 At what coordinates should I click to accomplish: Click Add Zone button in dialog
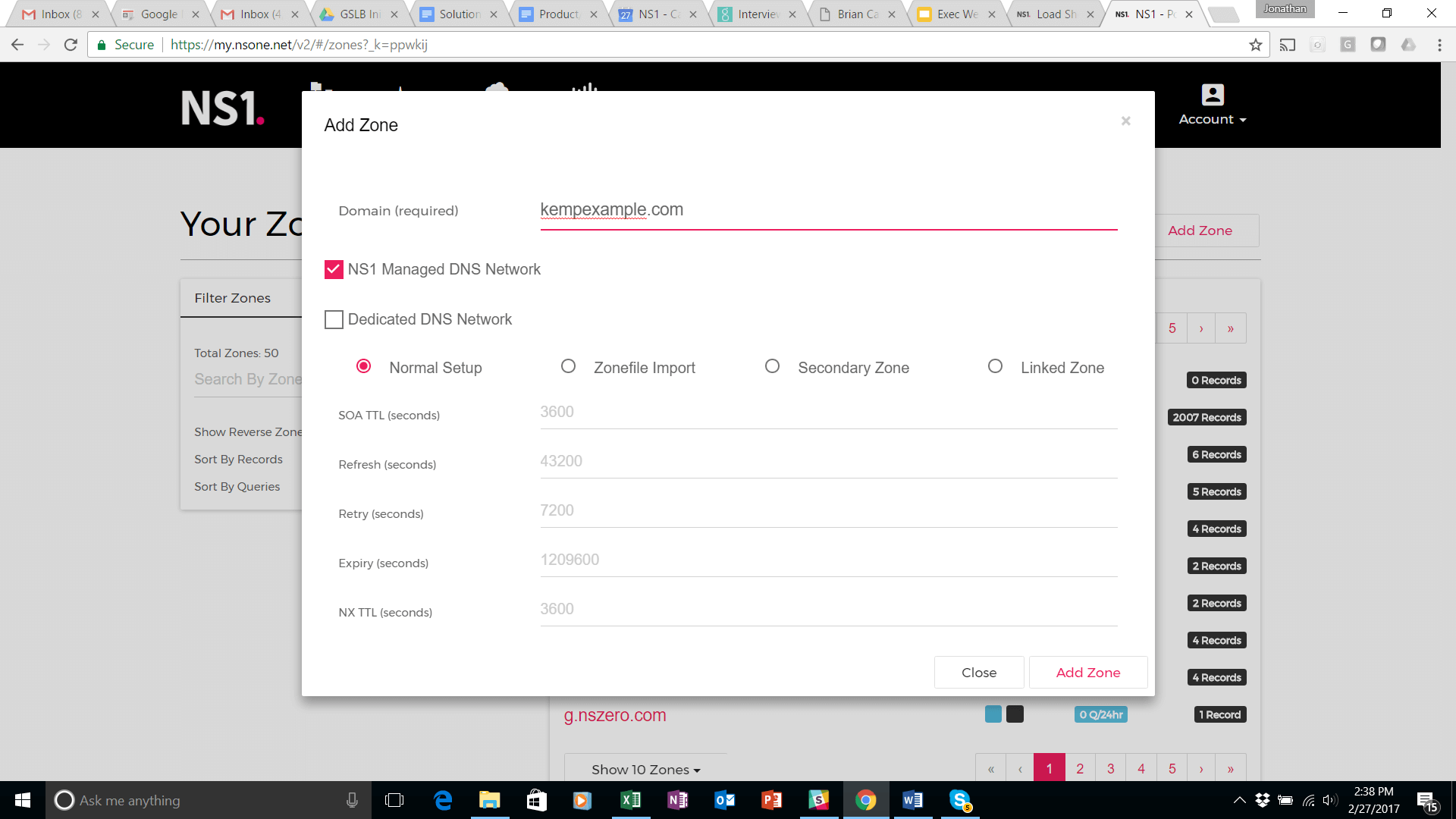1087,673
